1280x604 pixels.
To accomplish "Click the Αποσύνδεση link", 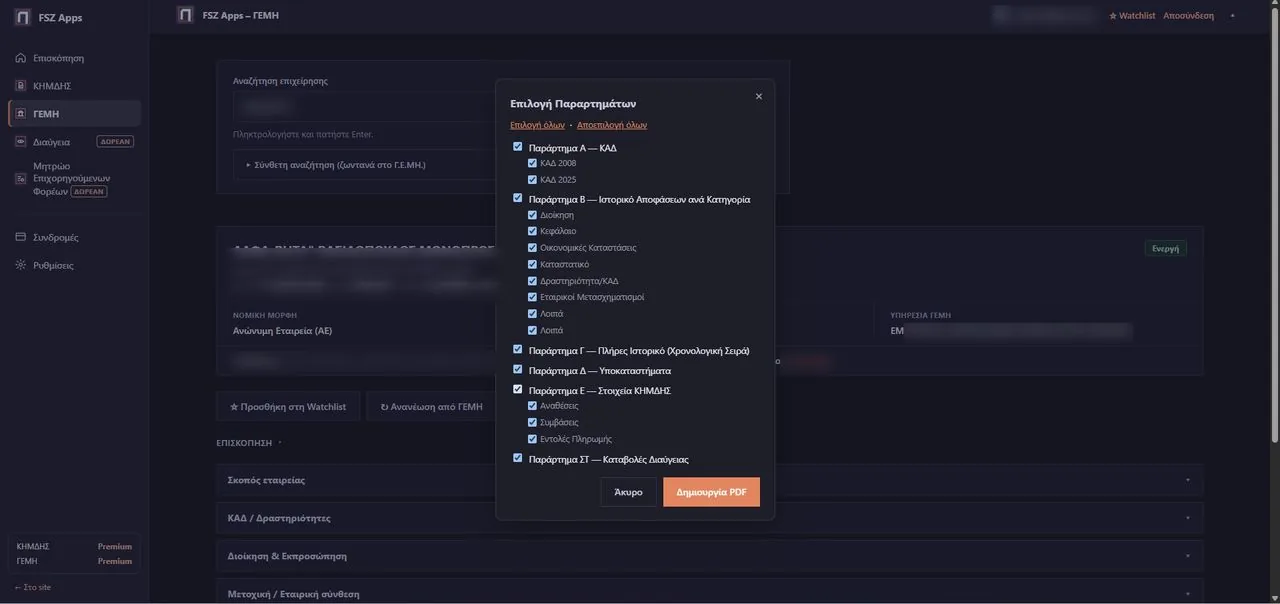I will pos(1188,16).
